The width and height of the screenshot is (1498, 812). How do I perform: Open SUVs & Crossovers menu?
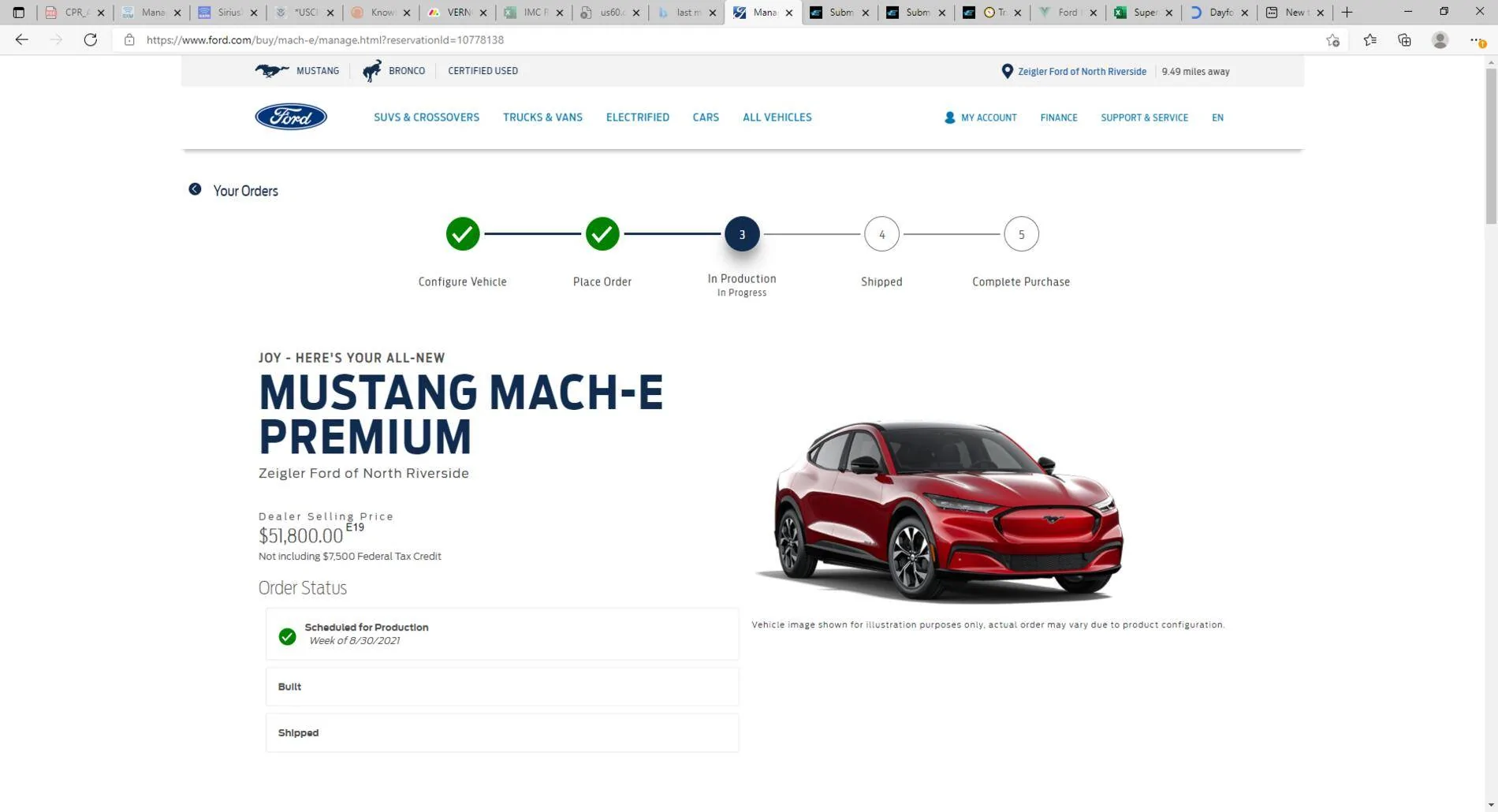click(x=427, y=117)
